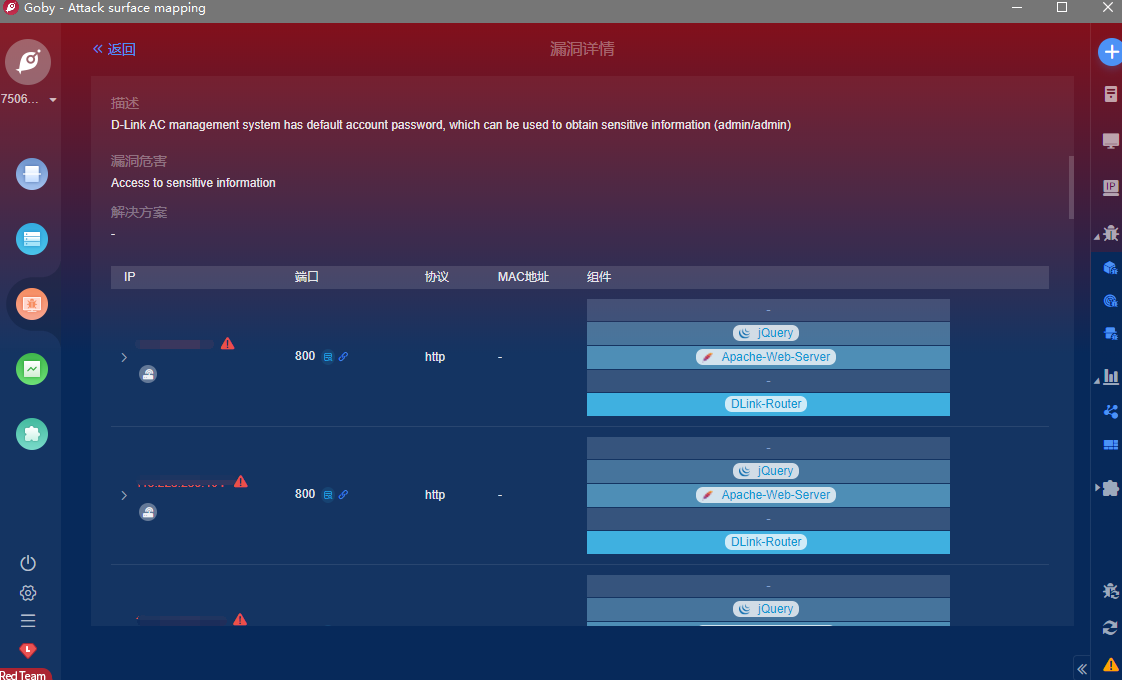Image resolution: width=1122 pixels, height=680 pixels.
Task: Open the vulnerability section in left sidebar
Action: point(32,304)
